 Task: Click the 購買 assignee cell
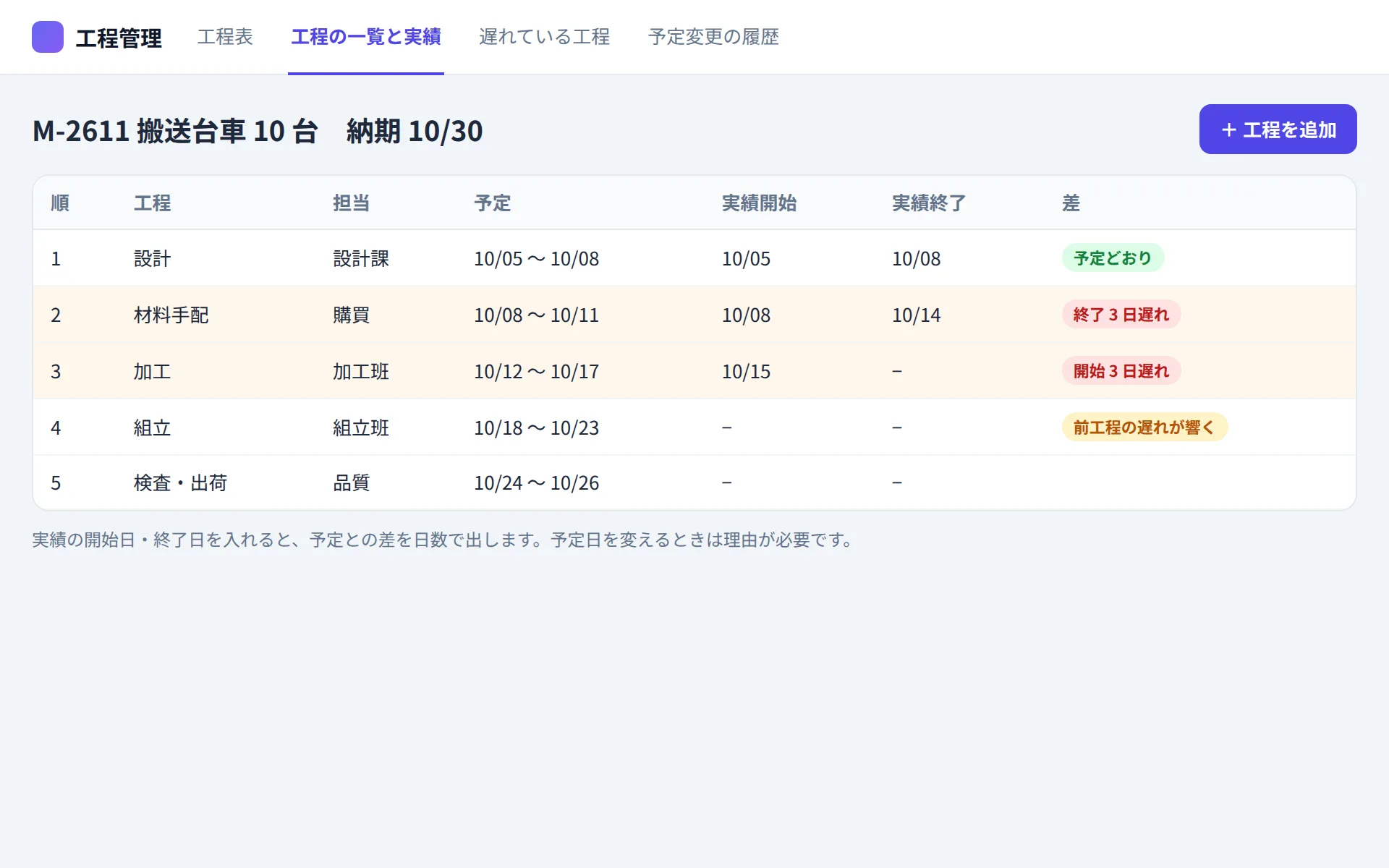[352, 315]
